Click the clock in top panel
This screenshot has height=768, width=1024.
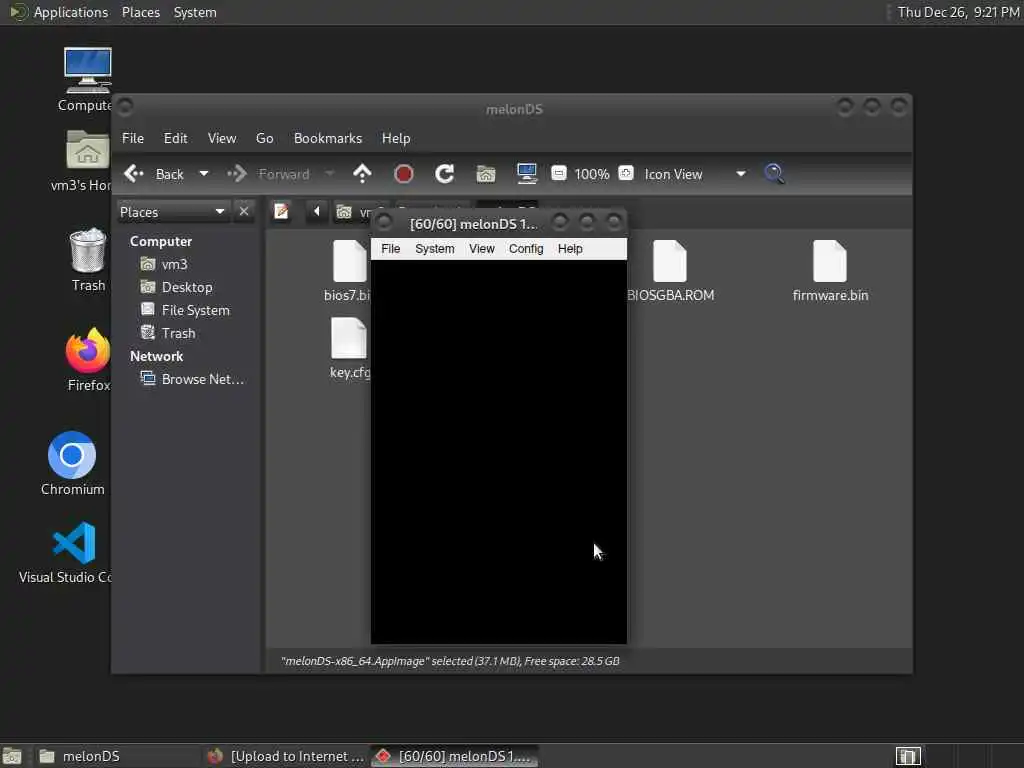click(x=957, y=12)
